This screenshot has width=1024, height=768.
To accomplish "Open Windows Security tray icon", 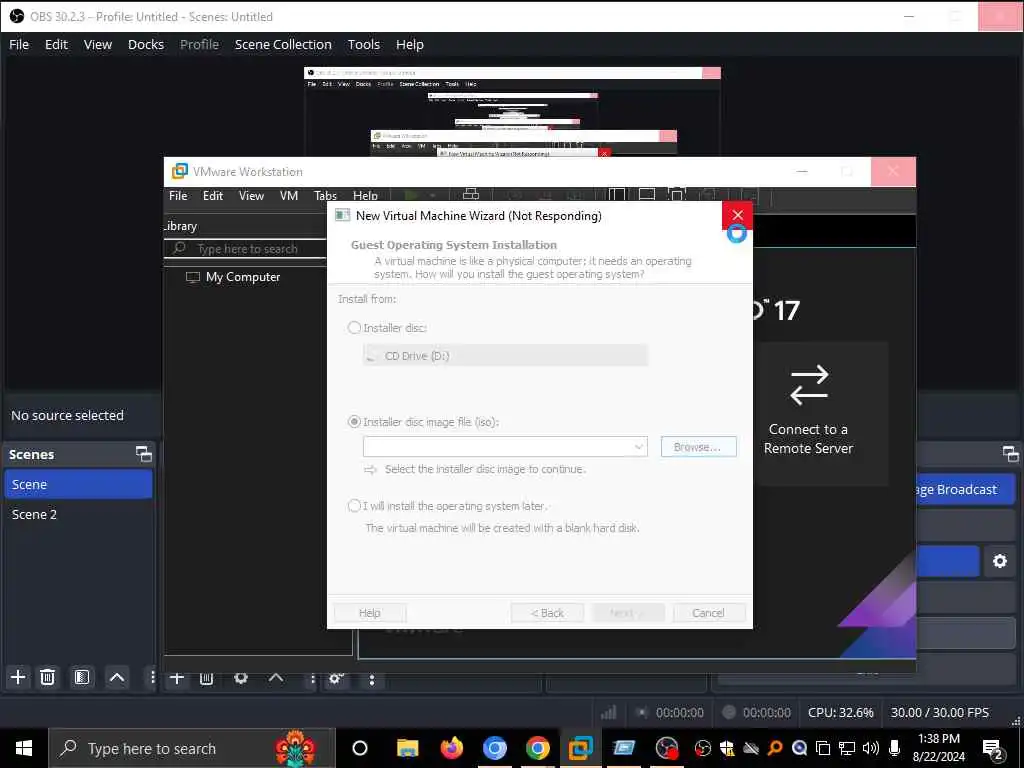I will click(x=726, y=748).
